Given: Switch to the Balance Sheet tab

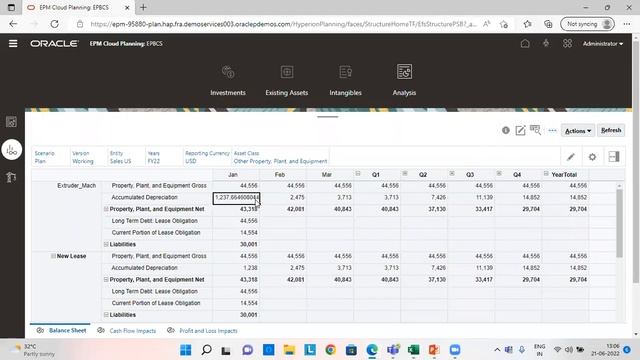Looking at the screenshot, I should point(62,330).
